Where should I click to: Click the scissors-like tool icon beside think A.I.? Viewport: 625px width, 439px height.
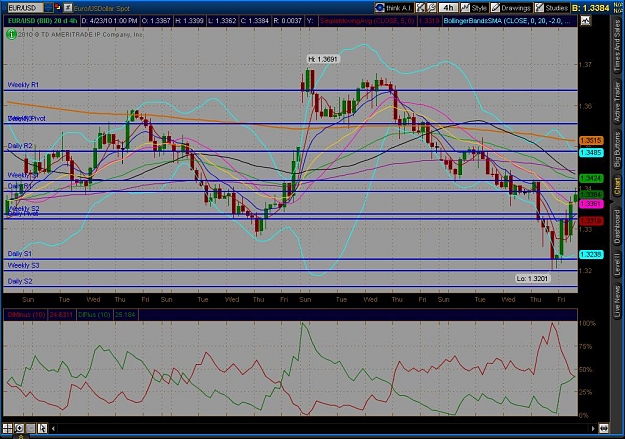420,8
